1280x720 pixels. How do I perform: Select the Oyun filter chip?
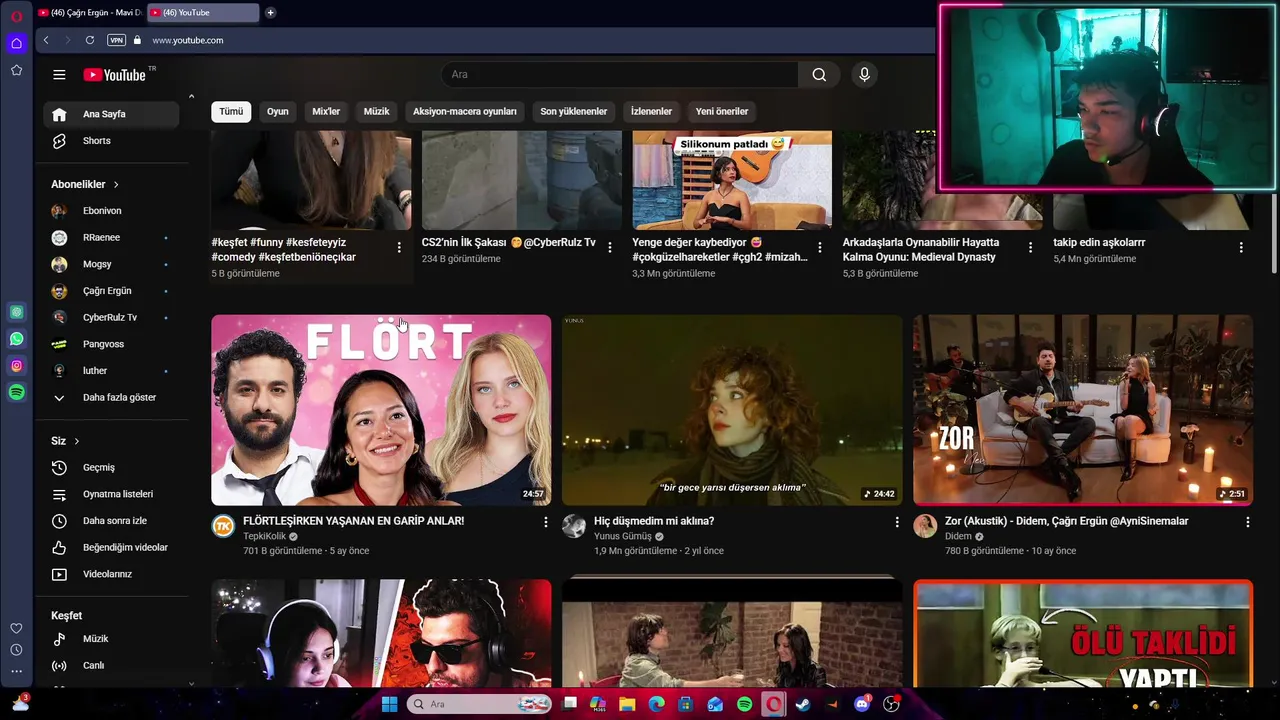[278, 111]
